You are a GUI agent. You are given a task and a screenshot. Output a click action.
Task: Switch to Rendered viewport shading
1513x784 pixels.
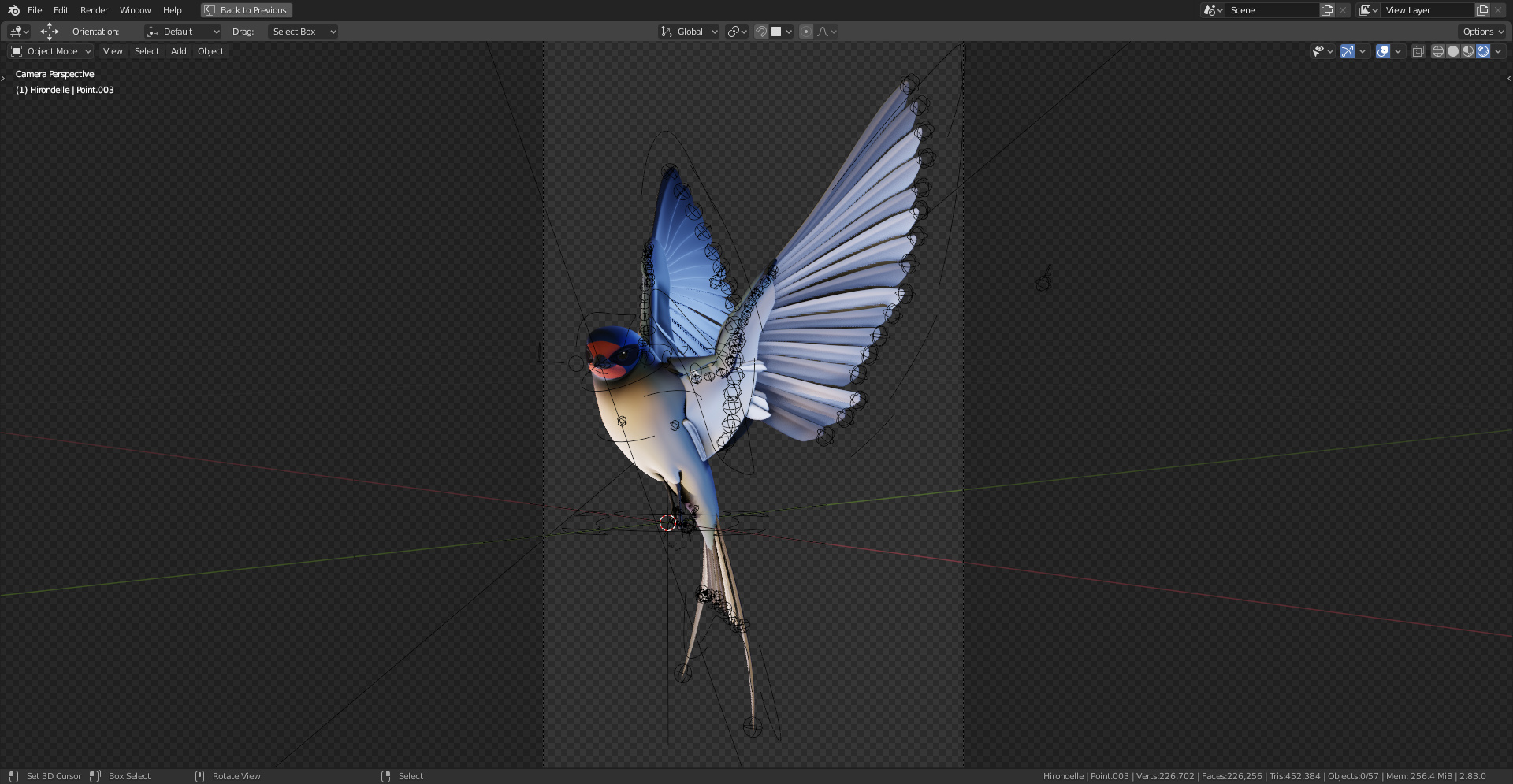pyautogui.click(x=1483, y=51)
